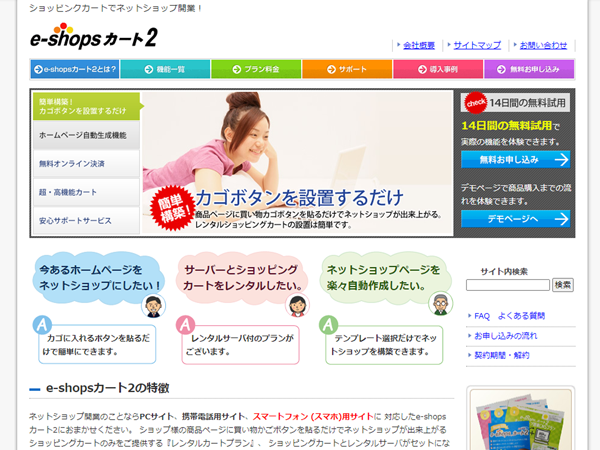Click the elderly man avatar beside green bubble
This screenshot has width=600, height=450.
[x=440, y=304]
